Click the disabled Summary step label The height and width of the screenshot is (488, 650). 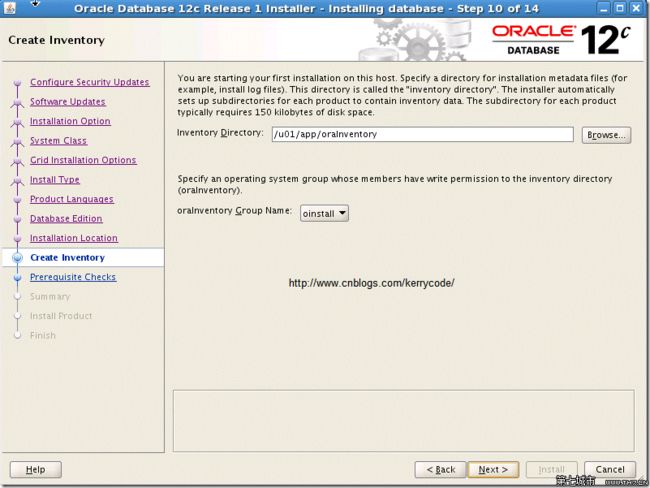click(50, 296)
